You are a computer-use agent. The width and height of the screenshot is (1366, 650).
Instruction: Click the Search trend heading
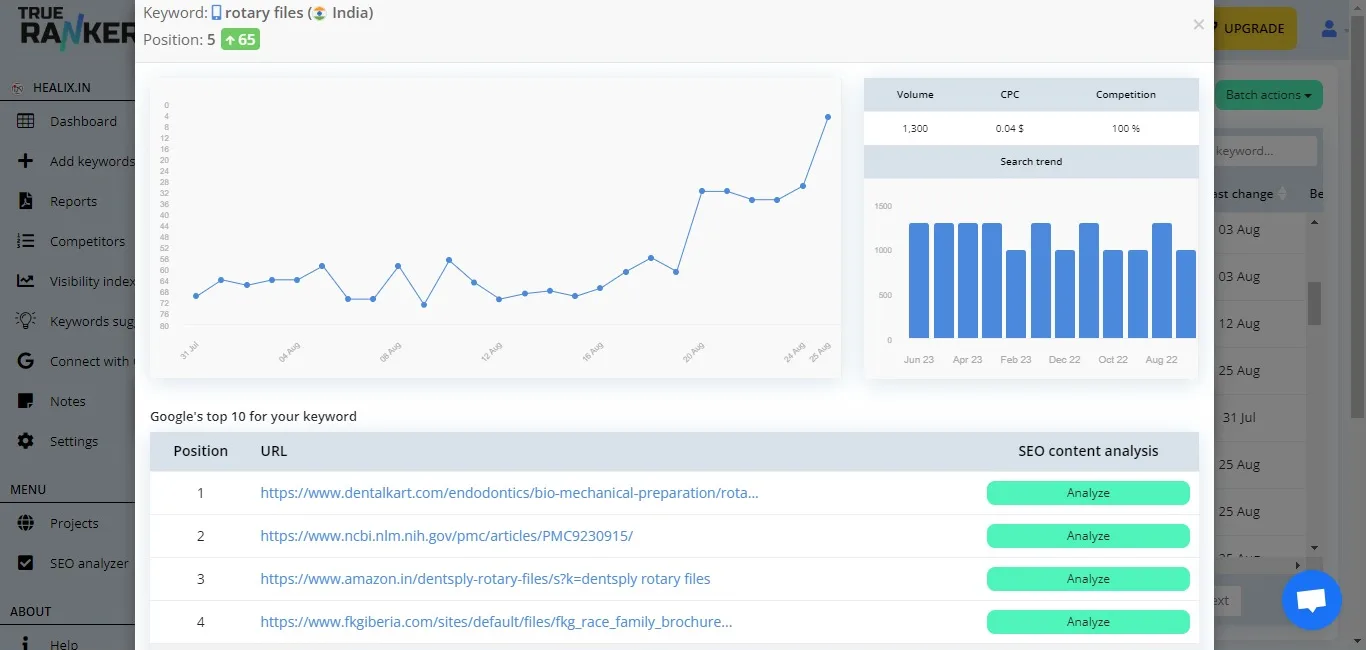[1031, 162]
